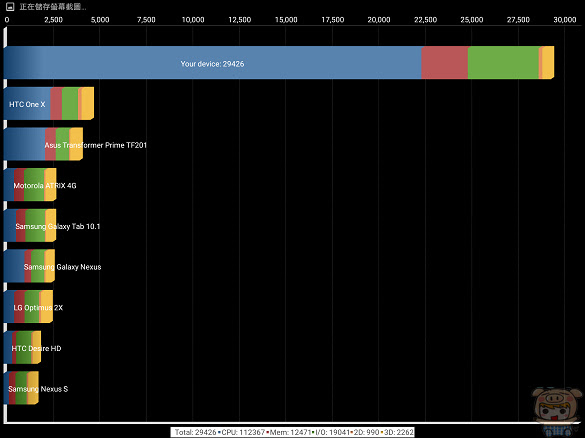
Task: Tap the red Mem segment of Your device bar
Action: 444,63
